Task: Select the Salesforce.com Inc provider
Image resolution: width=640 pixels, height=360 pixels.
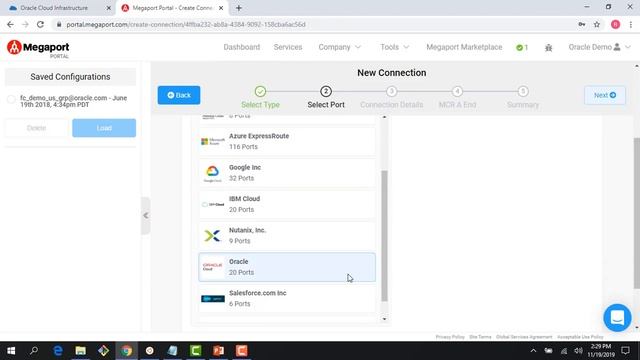Action: coord(287,298)
